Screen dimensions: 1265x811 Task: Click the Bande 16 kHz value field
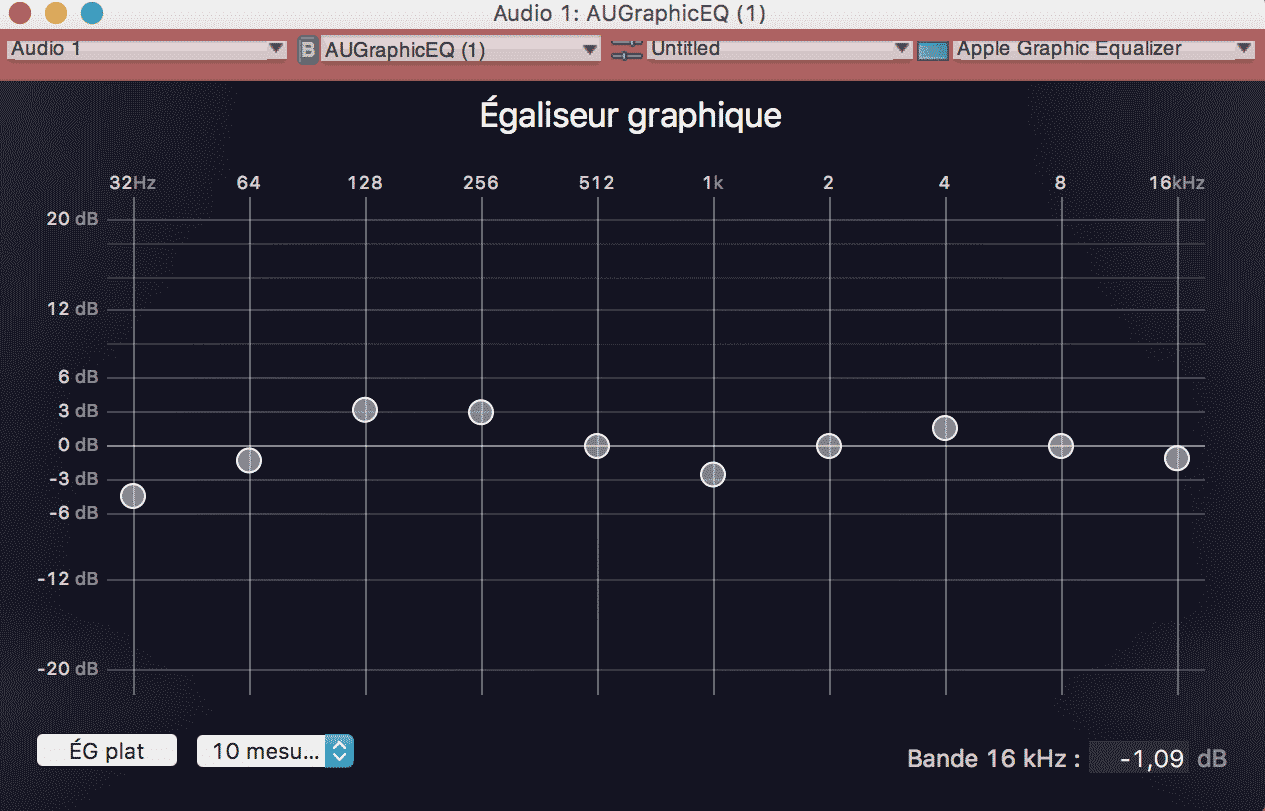1139,758
